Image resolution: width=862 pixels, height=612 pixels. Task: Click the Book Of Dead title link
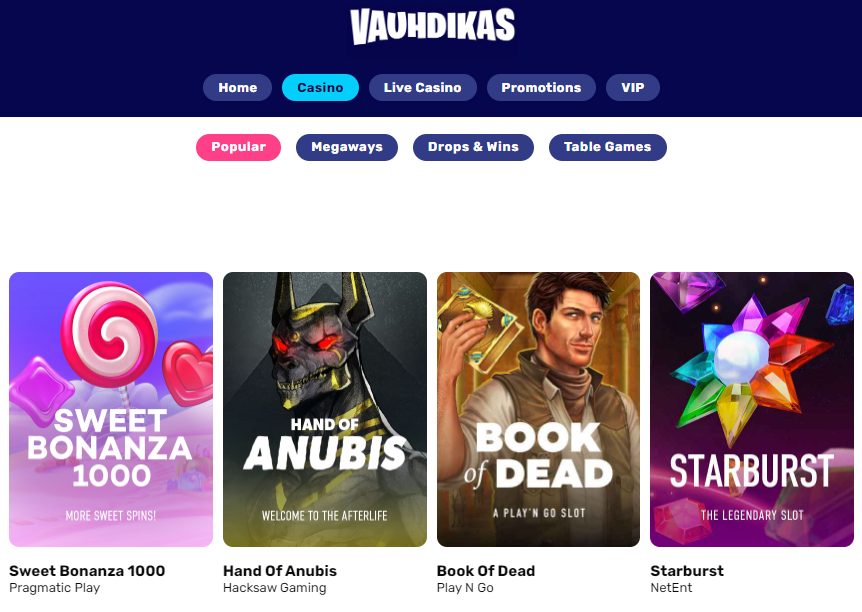click(x=485, y=571)
